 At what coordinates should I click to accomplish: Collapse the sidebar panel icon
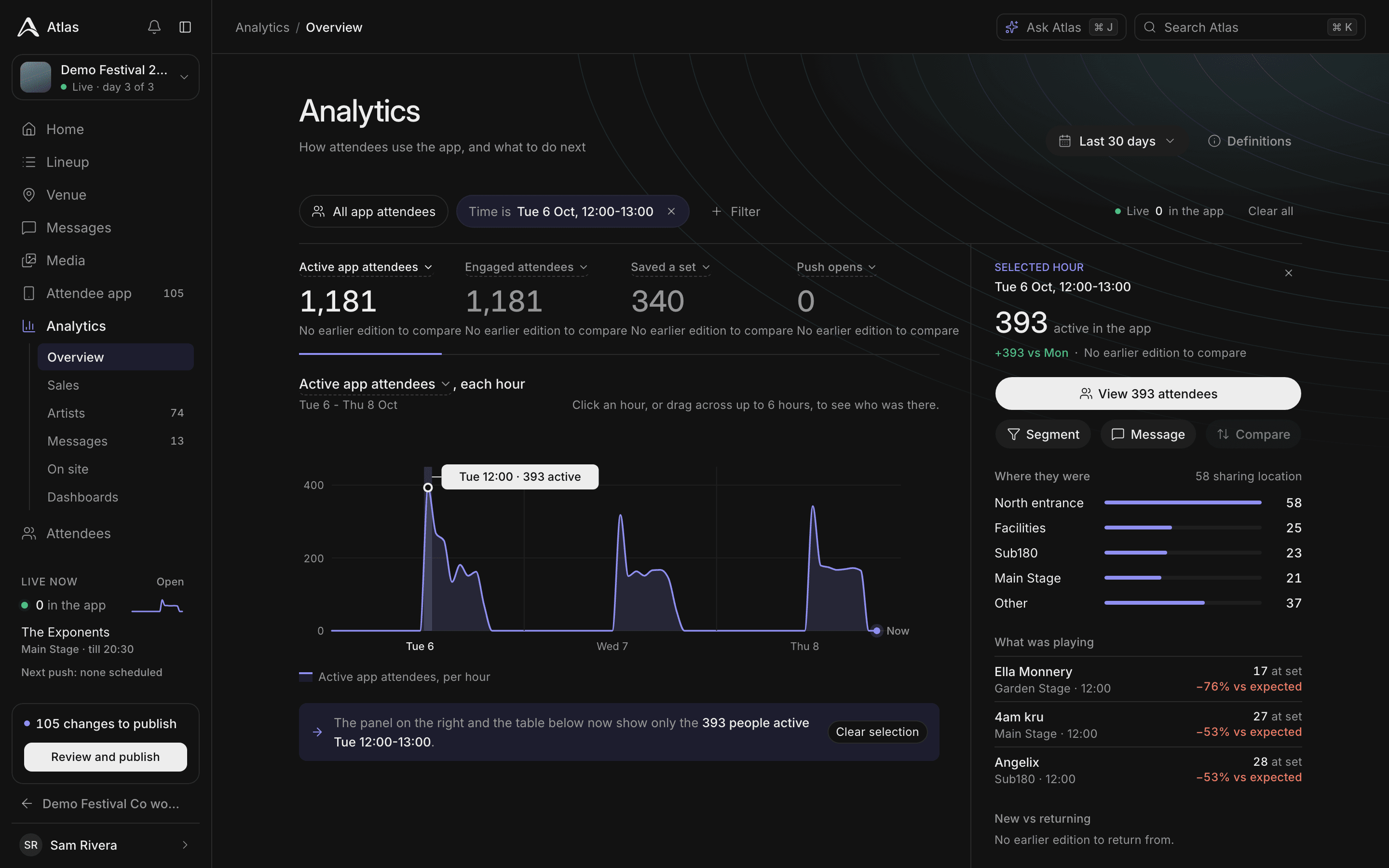click(x=185, y=27)
